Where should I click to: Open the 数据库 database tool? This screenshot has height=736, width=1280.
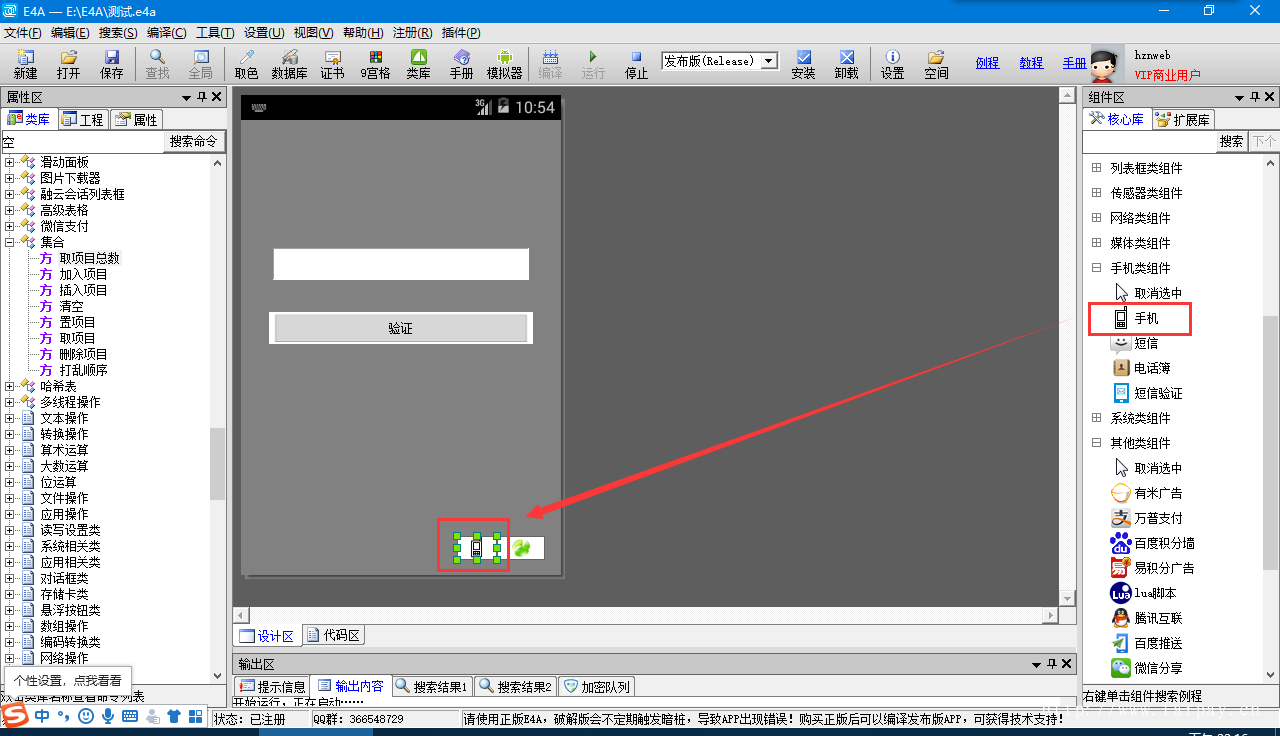289,64
